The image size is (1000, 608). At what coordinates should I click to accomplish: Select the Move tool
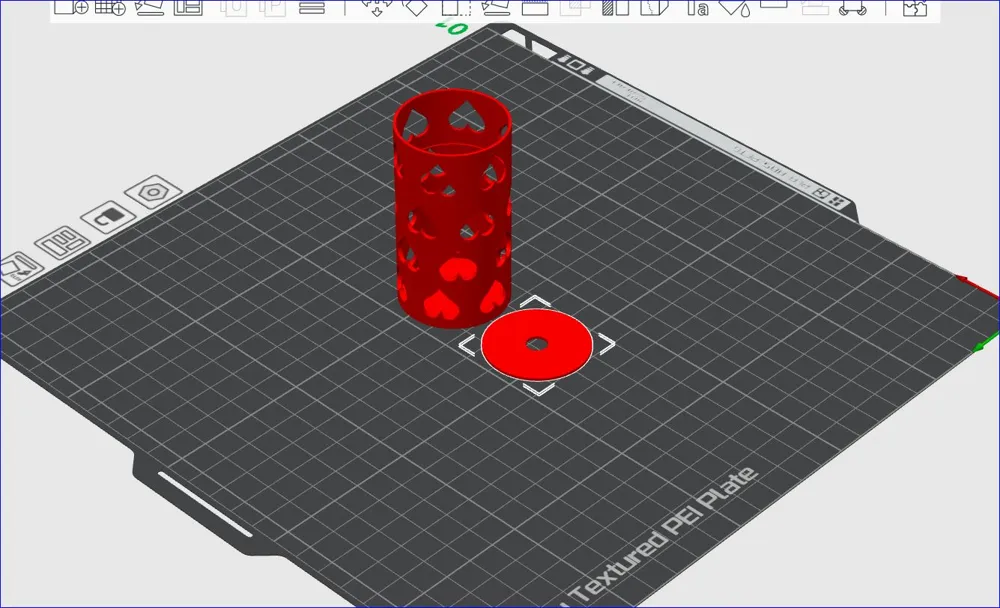point(377,8)
